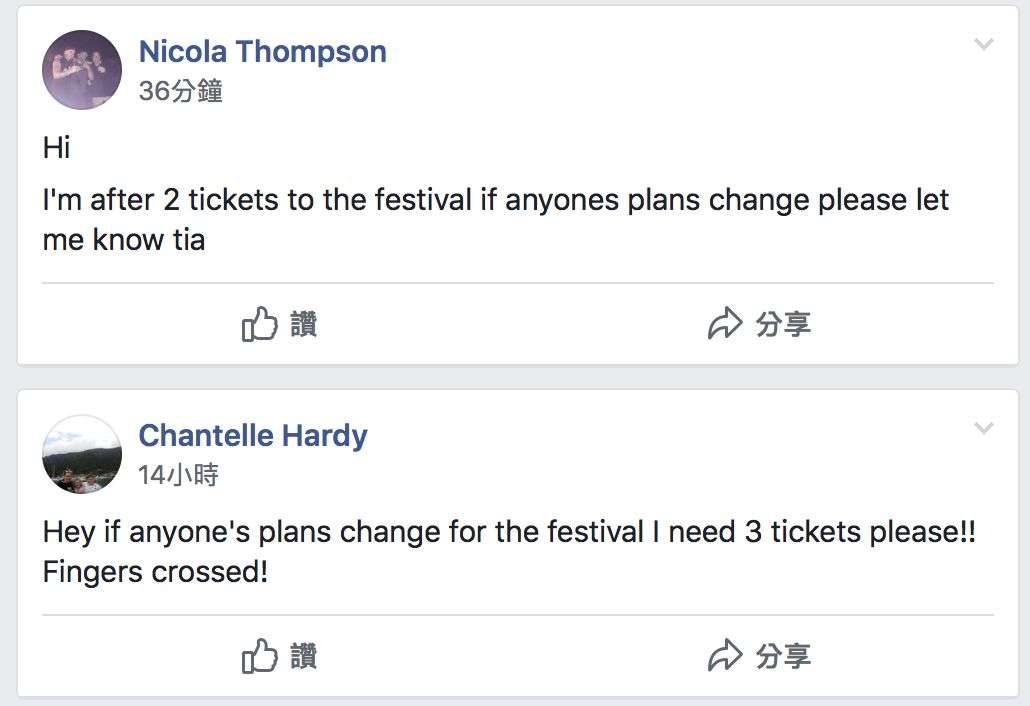Click the thumbs-up icon on Chantelle Hardy's post
The width and height of the screenshot is (1030, 706).
click(259, 655)
